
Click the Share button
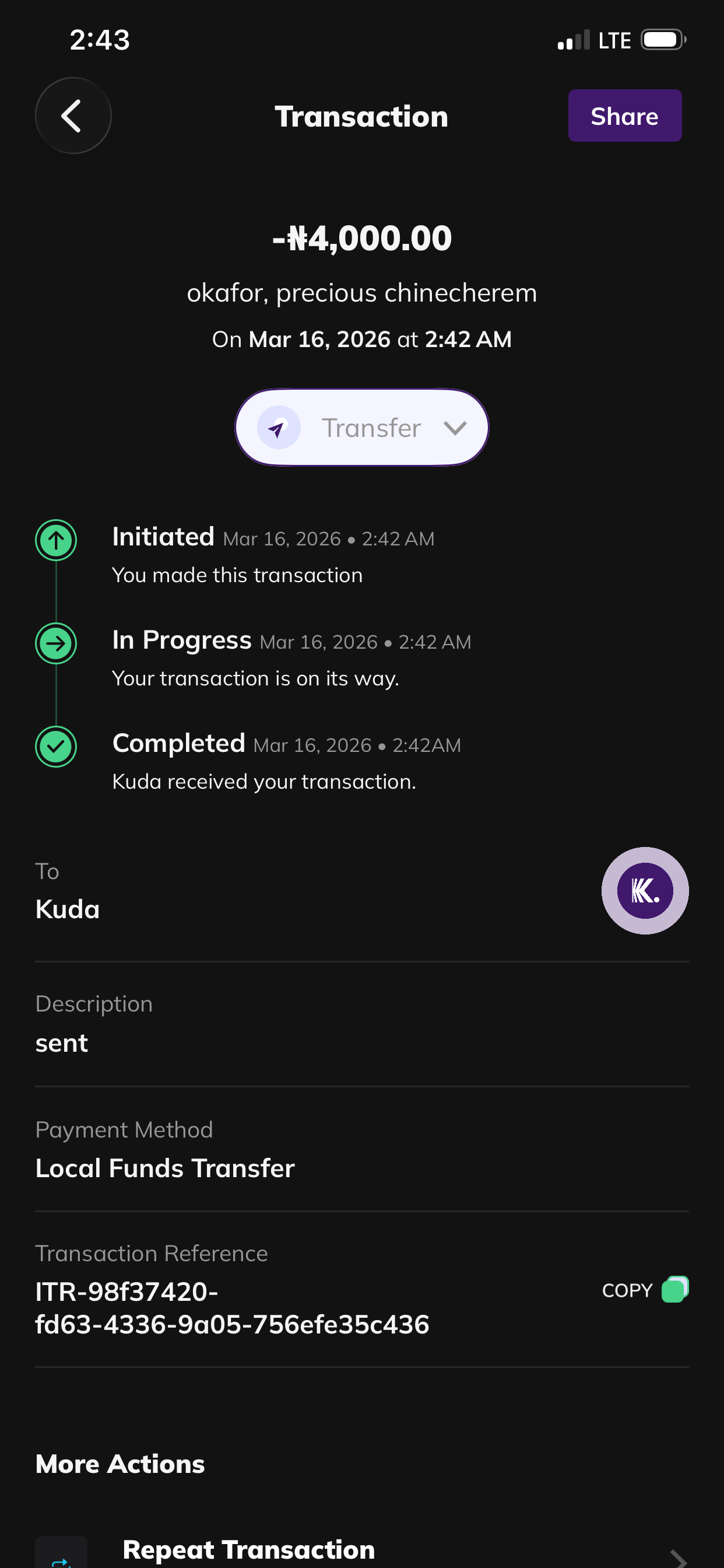click(x=624, y=116)
